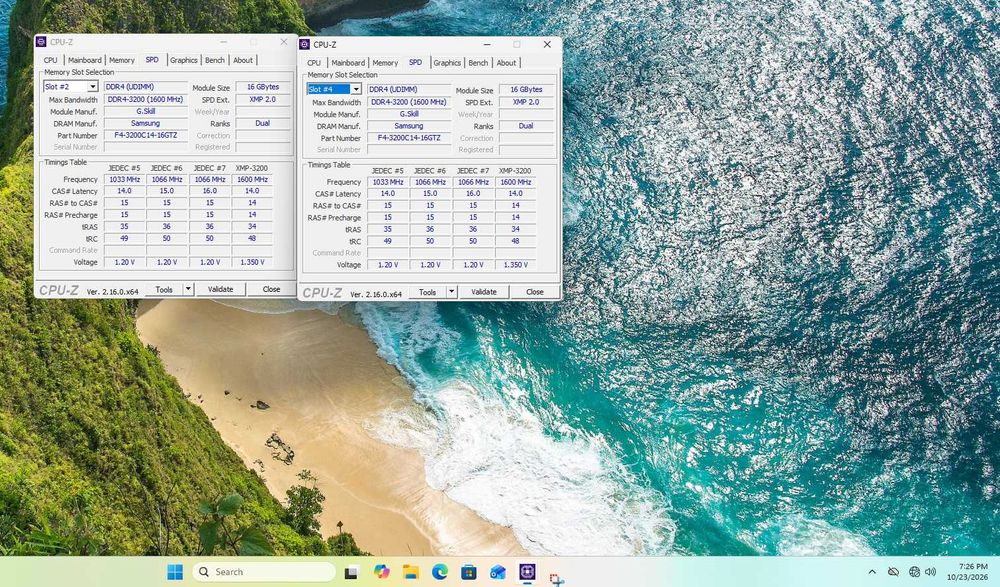Screen dimensions: 1000x587
Task: Launch Microsoft Edge from the taskbar
Action: pyautogui.click(x=439, y=572)
